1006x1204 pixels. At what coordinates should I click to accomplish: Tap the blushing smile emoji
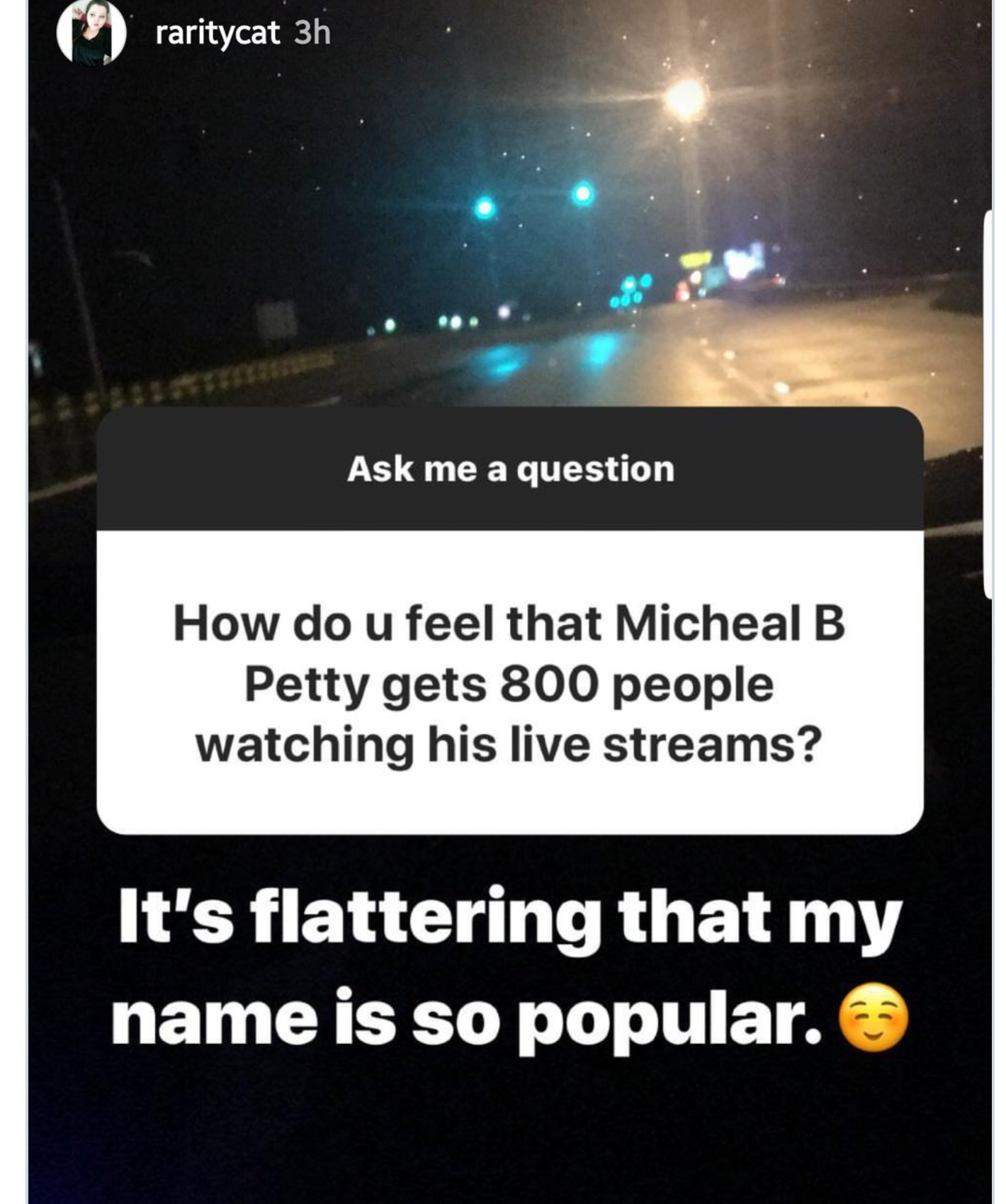click(874, 1017)
